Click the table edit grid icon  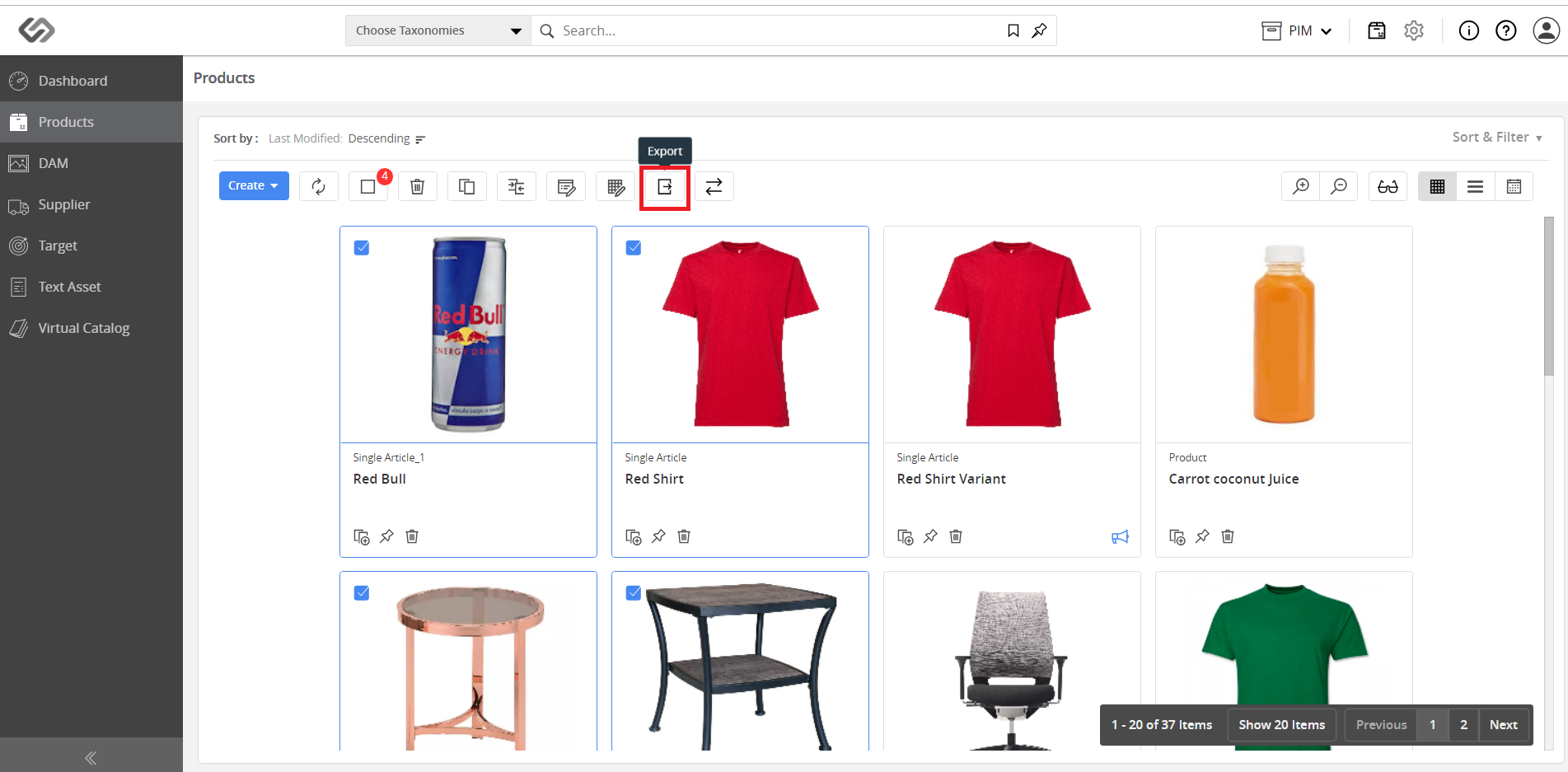pyautogui.click(x=615, y=187)
